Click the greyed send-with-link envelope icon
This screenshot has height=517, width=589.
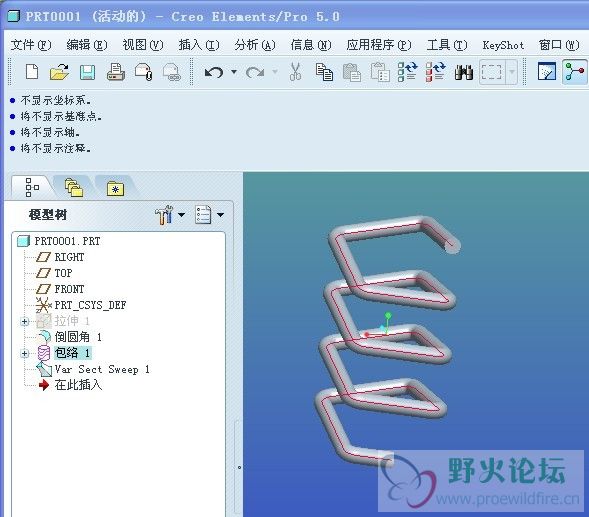tap(172, 72)
